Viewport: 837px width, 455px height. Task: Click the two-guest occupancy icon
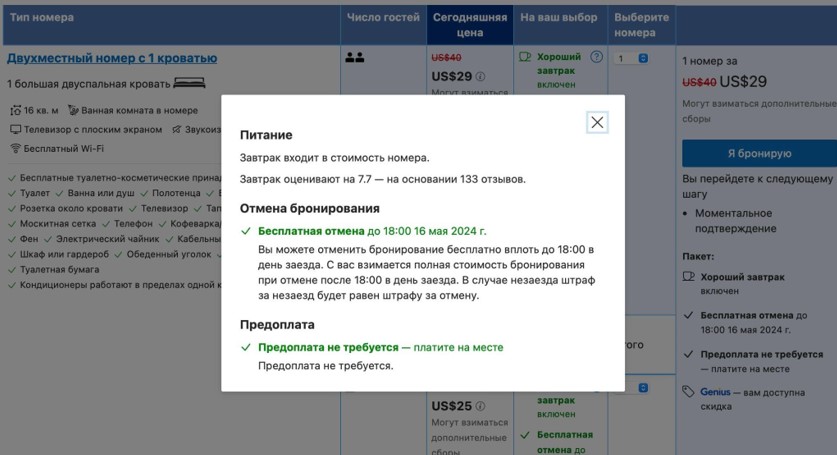(x=354, y=58)
